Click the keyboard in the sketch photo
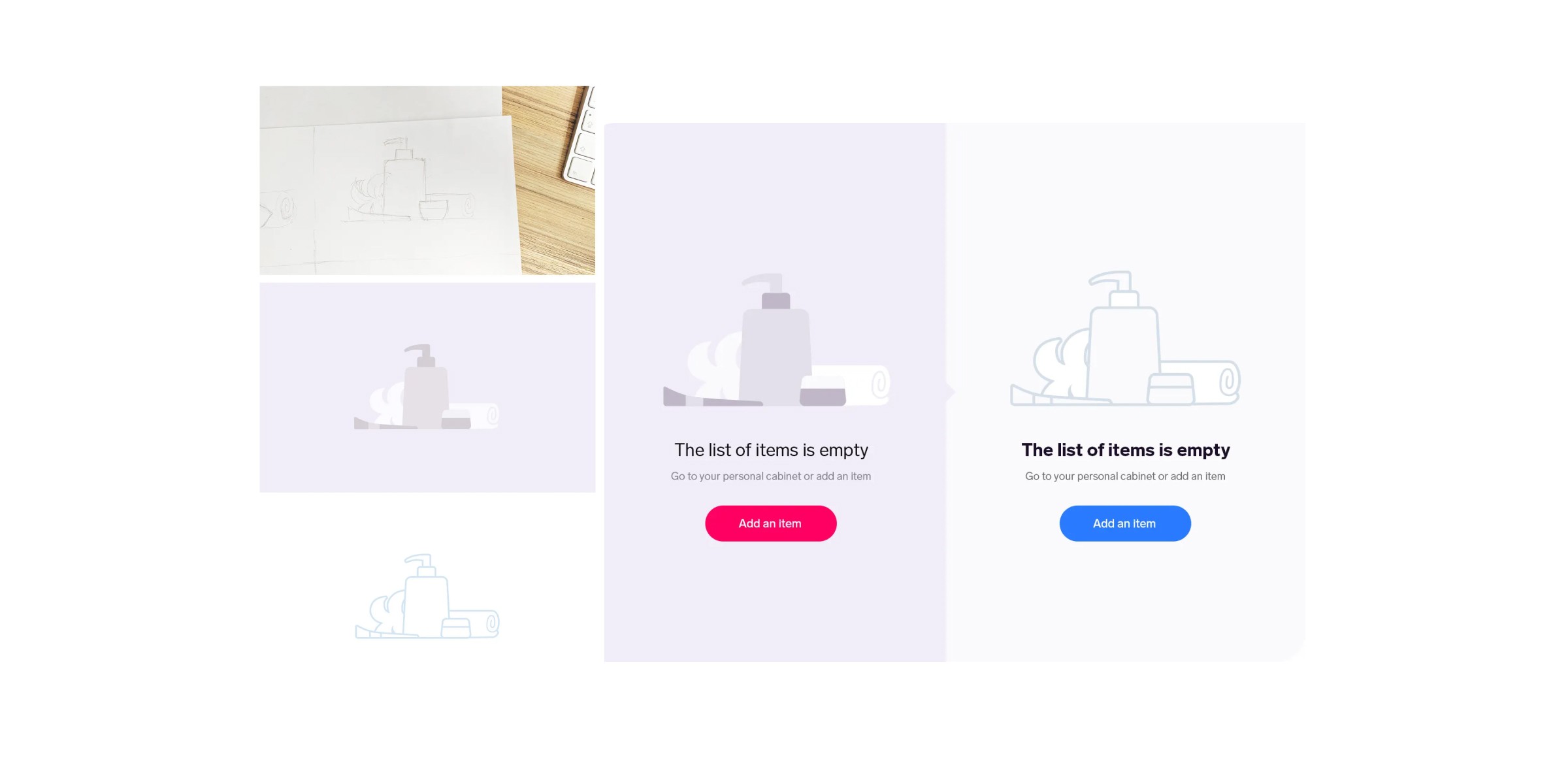 [x=580, y=137]
